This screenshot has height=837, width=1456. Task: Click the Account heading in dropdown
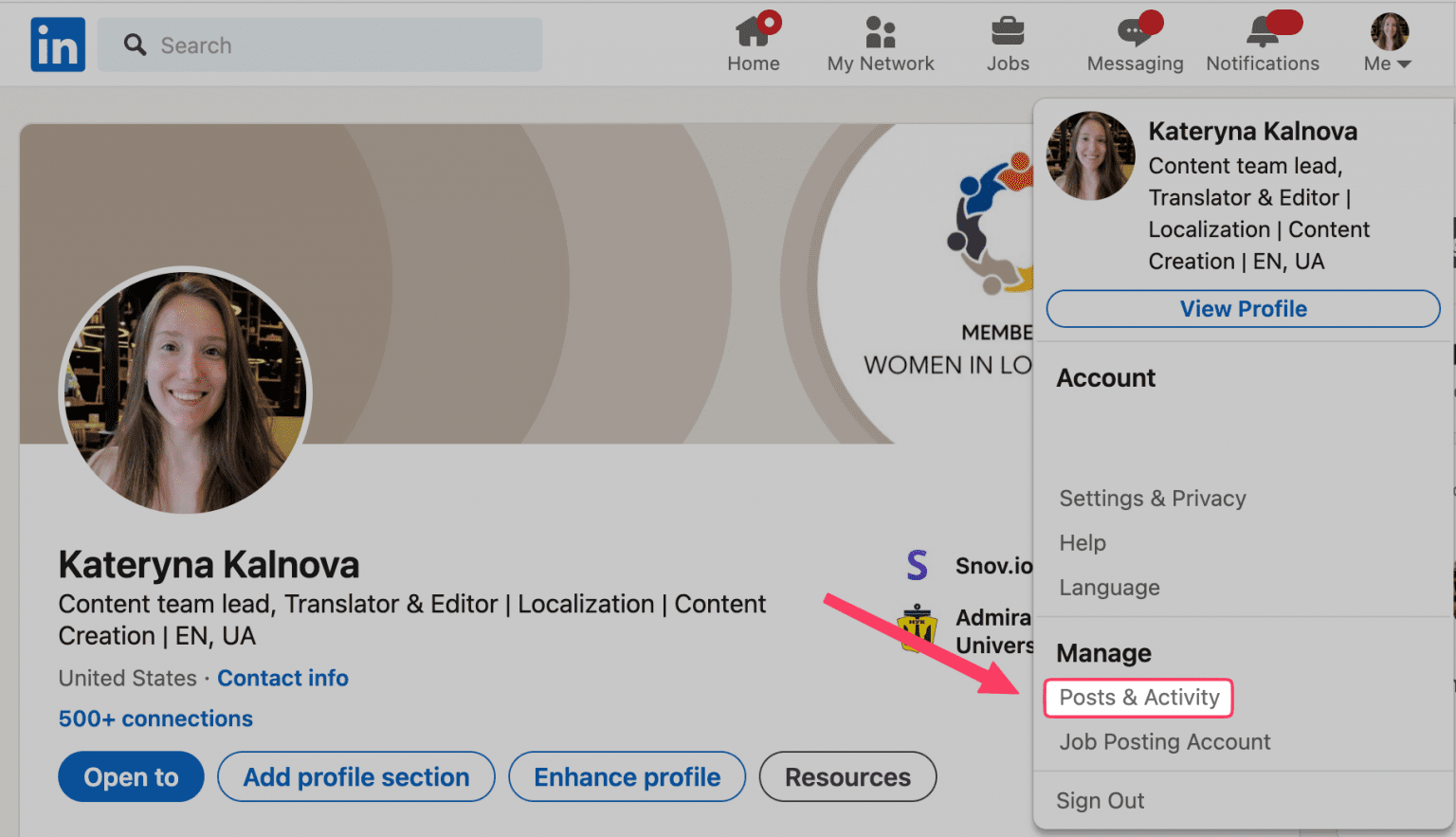click(1105, 378)
